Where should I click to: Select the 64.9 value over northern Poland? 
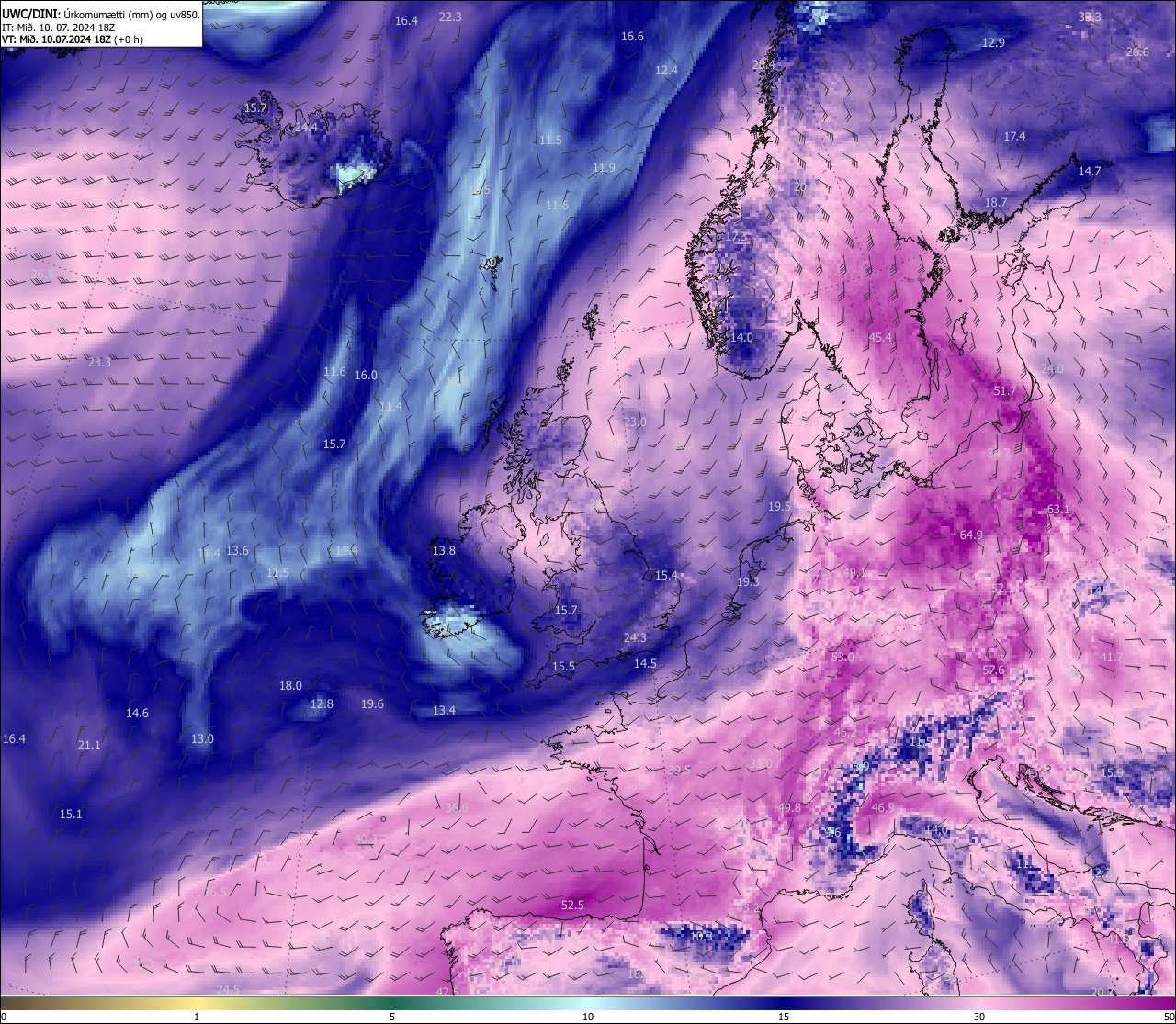click(971, 535)
